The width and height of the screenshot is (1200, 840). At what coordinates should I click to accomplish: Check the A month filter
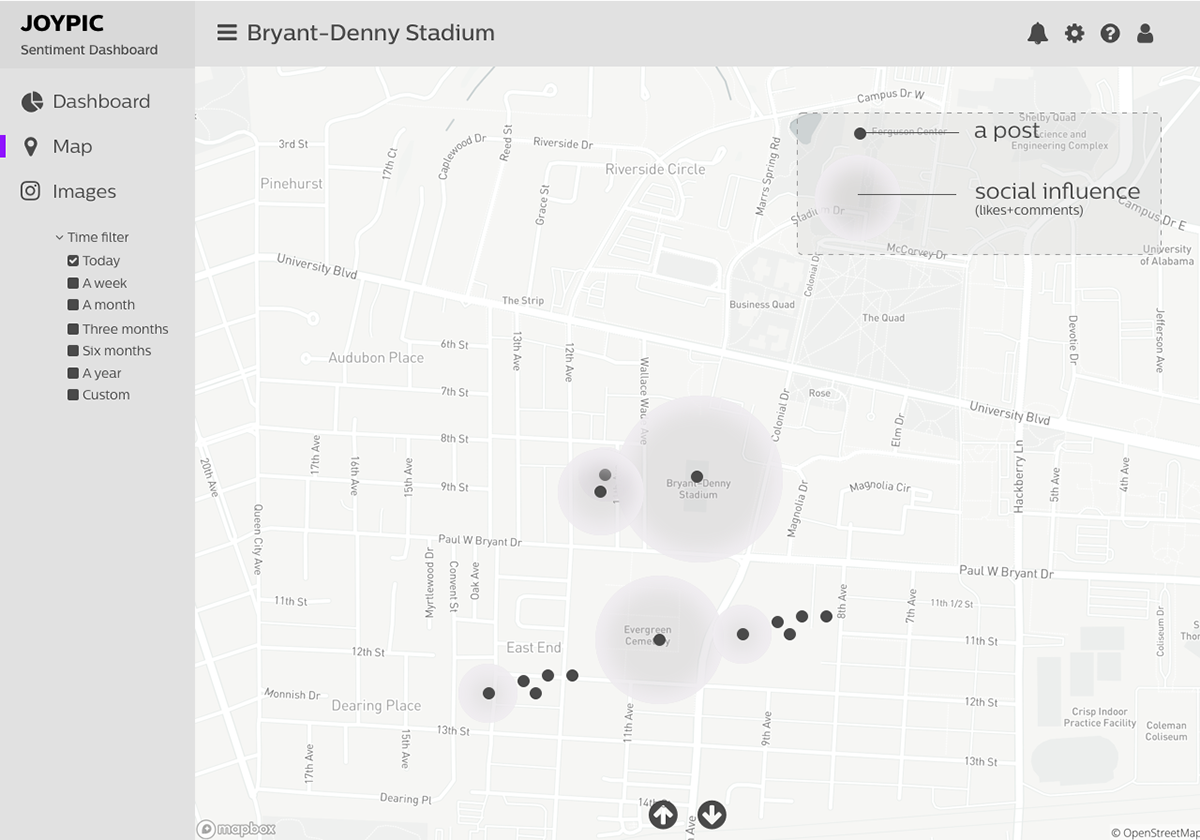[x=73, y=305]
